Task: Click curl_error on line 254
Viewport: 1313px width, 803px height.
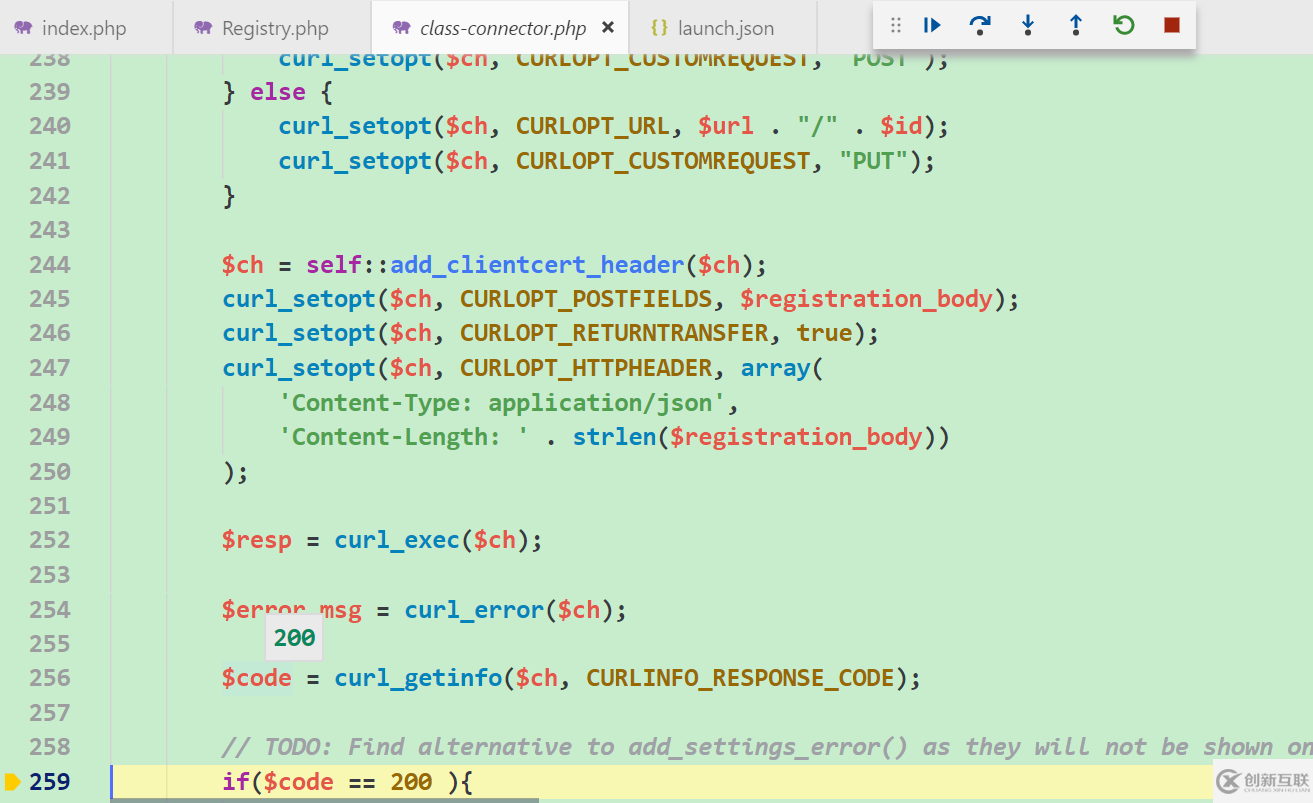Action: (474, 609)
